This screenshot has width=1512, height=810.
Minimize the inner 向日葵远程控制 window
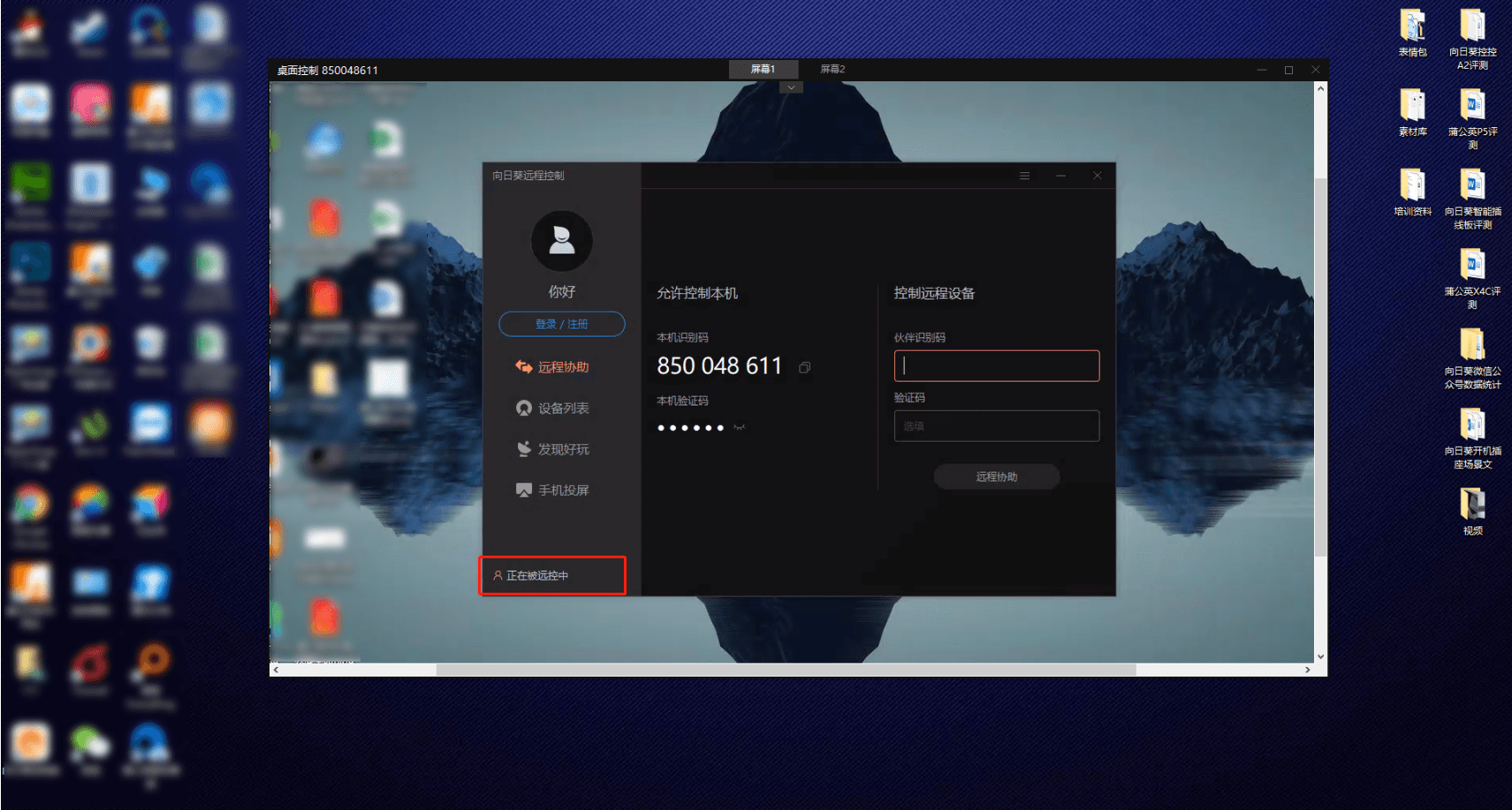coord(1060,176)
